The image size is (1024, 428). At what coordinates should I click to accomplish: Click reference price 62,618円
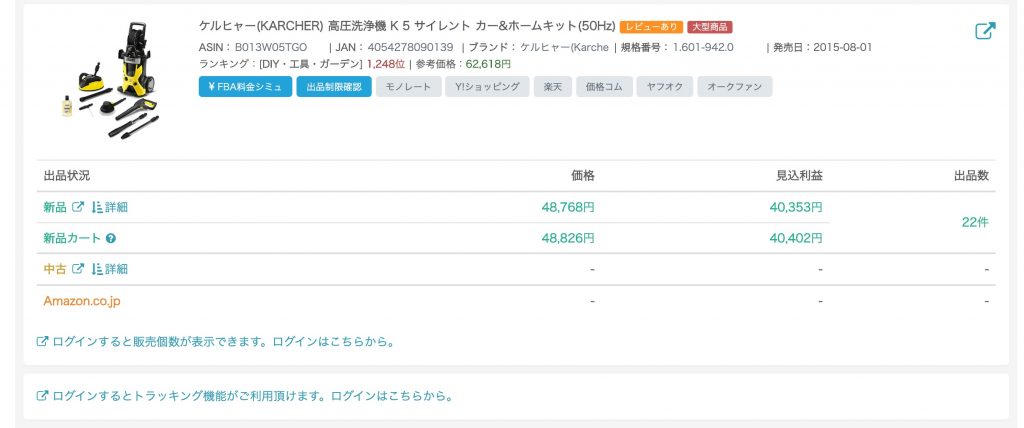488,64
